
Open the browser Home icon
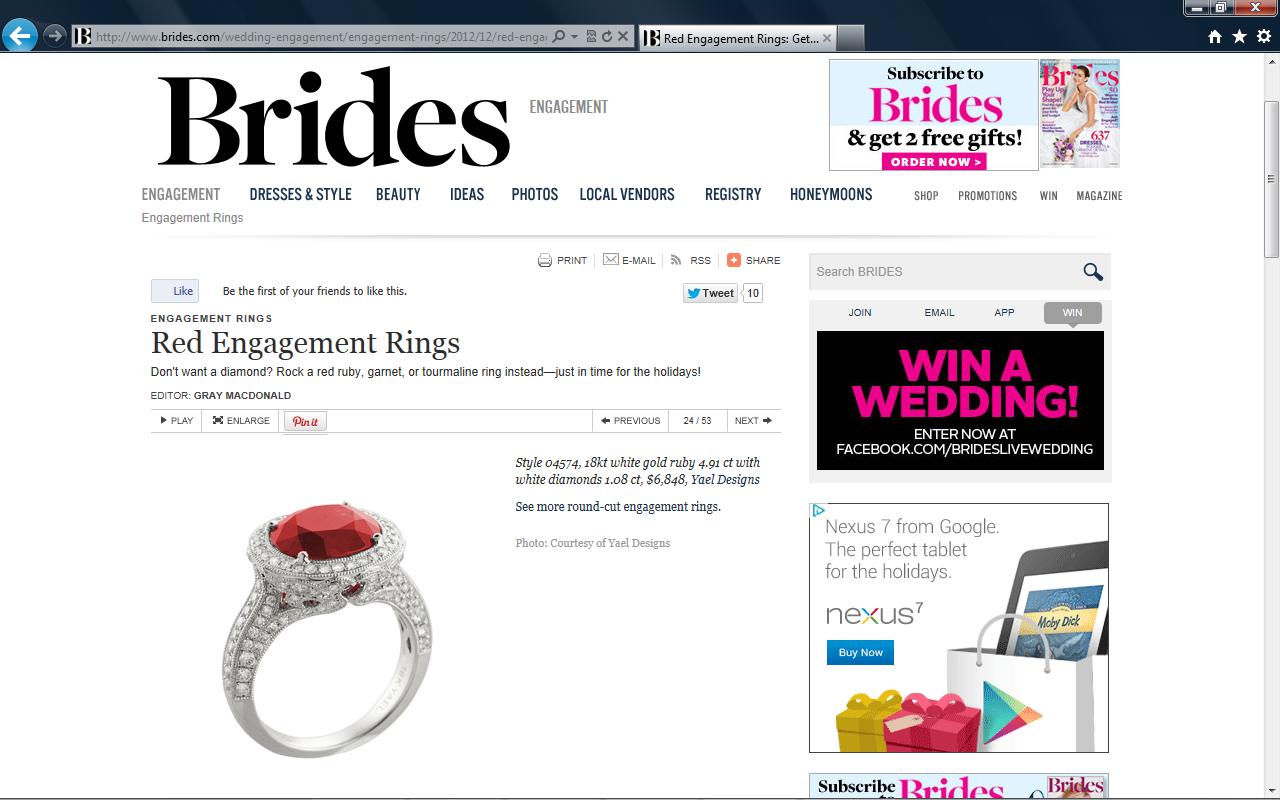coord(1215,37)
